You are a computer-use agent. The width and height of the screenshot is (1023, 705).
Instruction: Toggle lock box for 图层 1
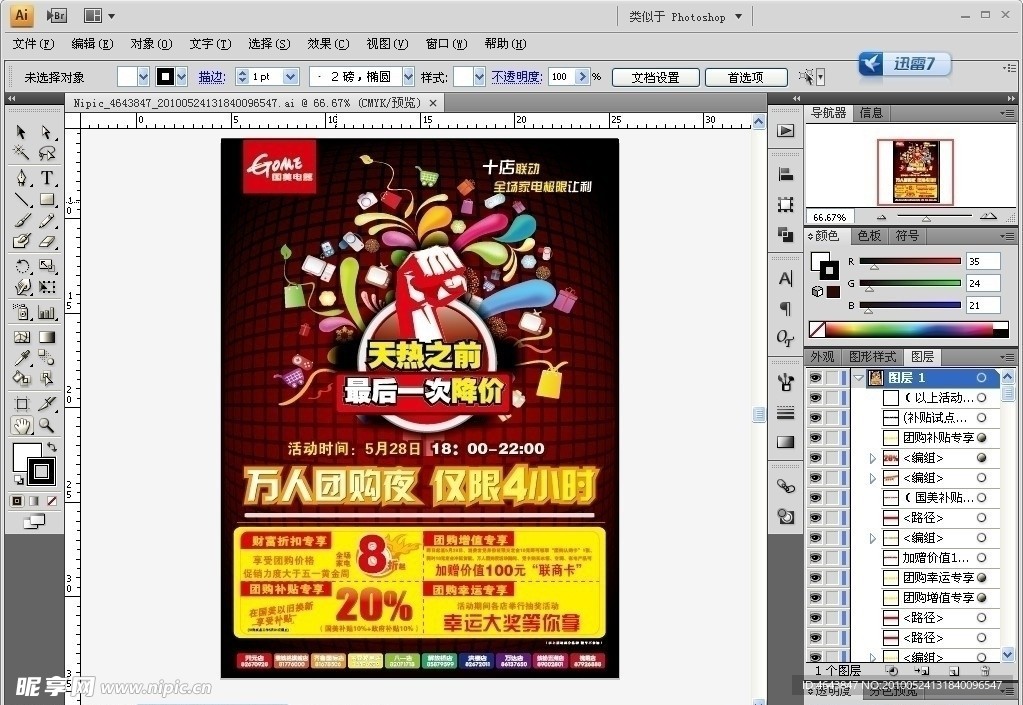point(832,378)
